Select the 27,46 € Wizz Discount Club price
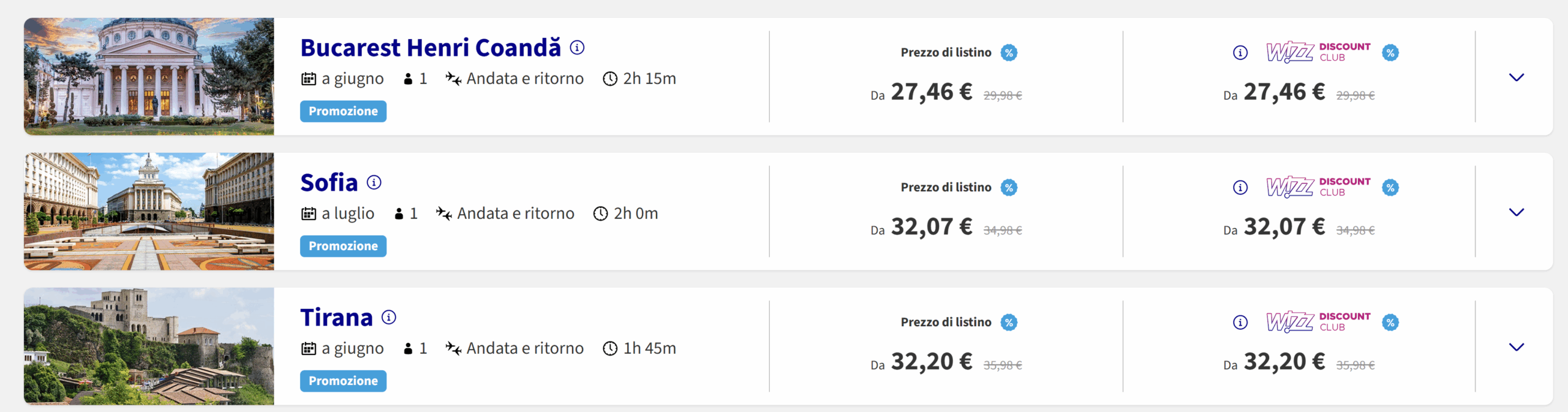The image size is (1568, 412). 1284,92
